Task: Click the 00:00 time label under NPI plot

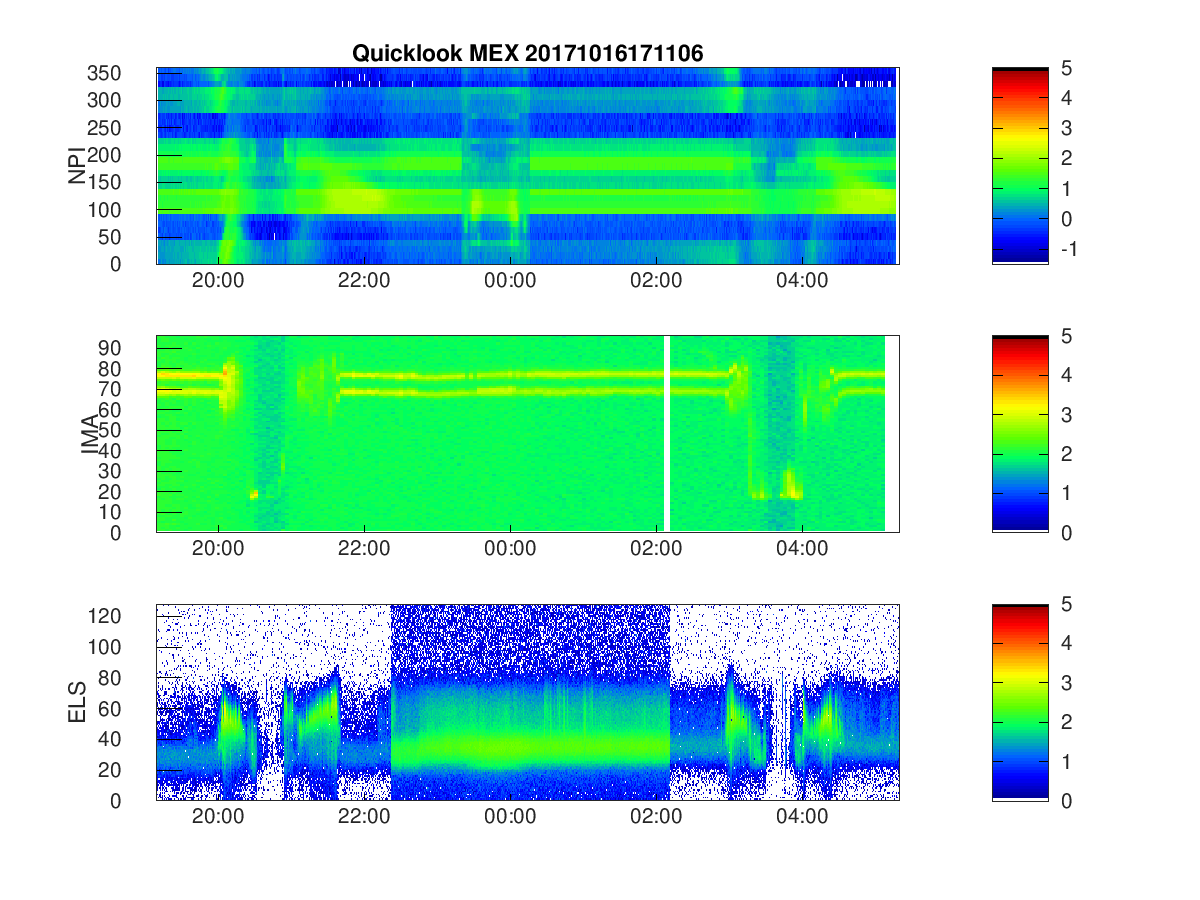Action: point(510,282)
